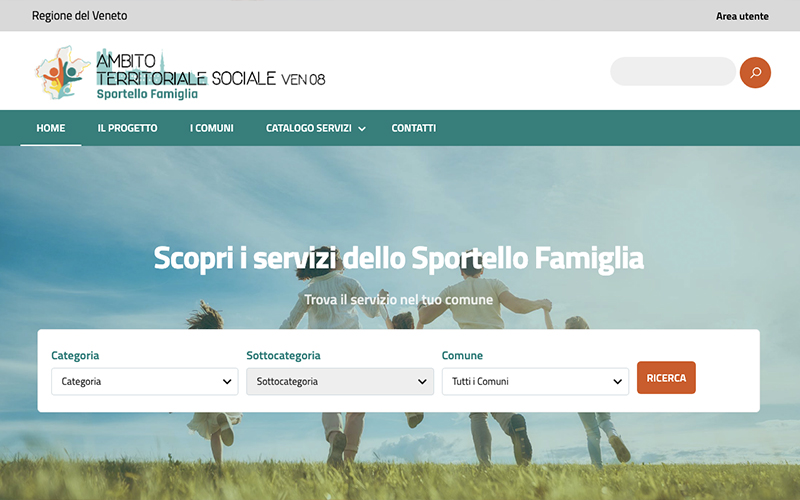This screenshot has width=800, height=500.
Task: Open the Il Progetto menu item
Action: pos(128,128)
